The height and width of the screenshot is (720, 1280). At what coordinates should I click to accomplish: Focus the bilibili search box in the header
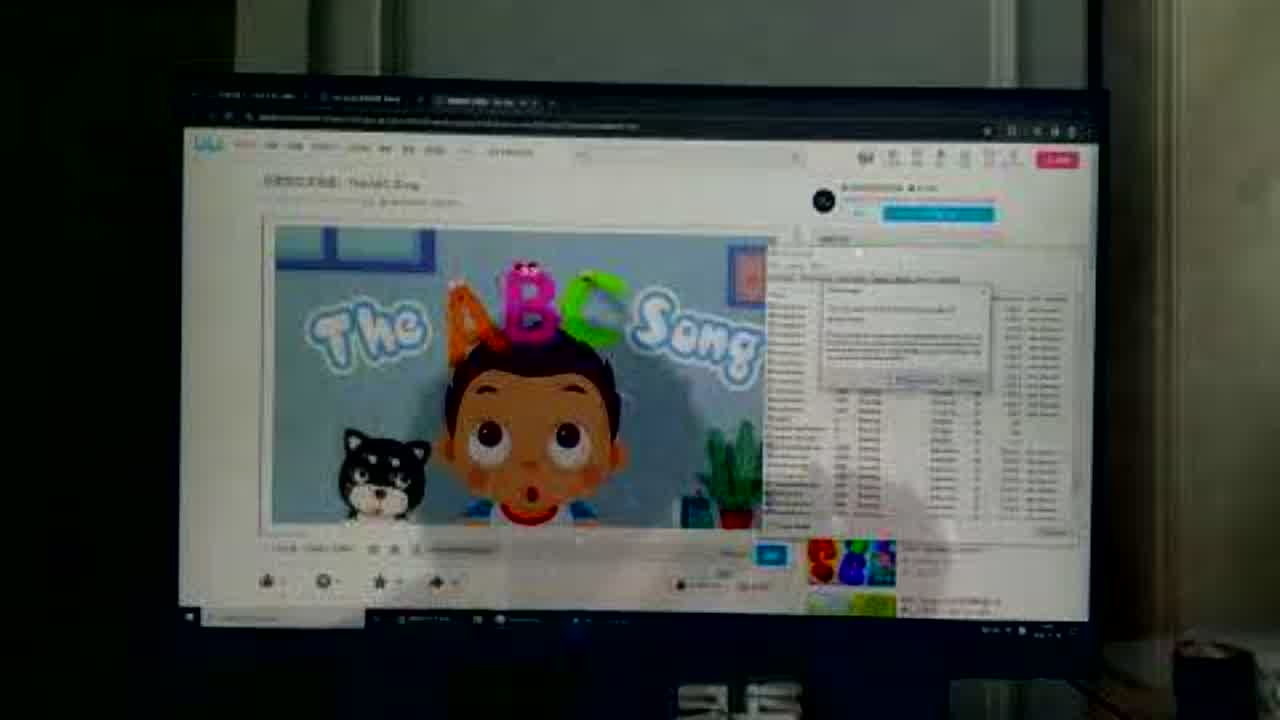pos(688,157)
